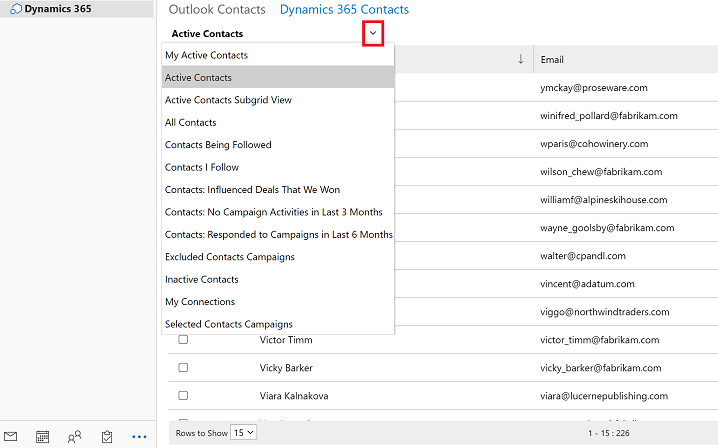This screenshot has height=448, width=718.
Task: Choose Active Contacts Subgrid View
Action: 278,100
